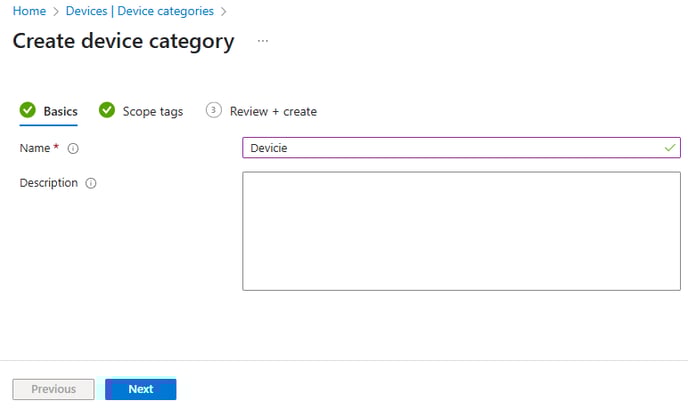Focus the Name input containing Devicie
Screen dimensions: 688x409
461,148
